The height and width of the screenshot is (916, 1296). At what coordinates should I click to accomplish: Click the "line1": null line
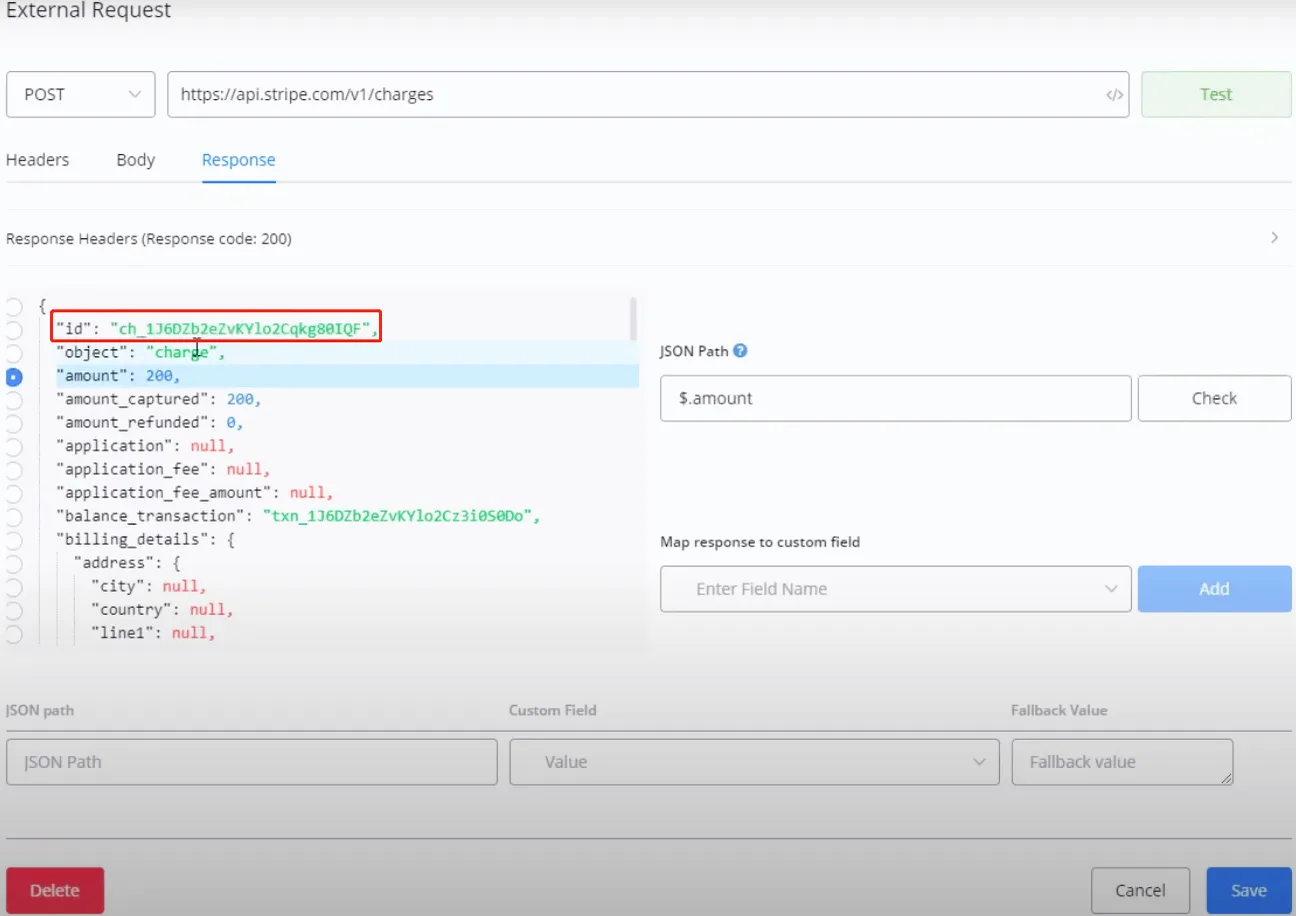pos(154,633)
